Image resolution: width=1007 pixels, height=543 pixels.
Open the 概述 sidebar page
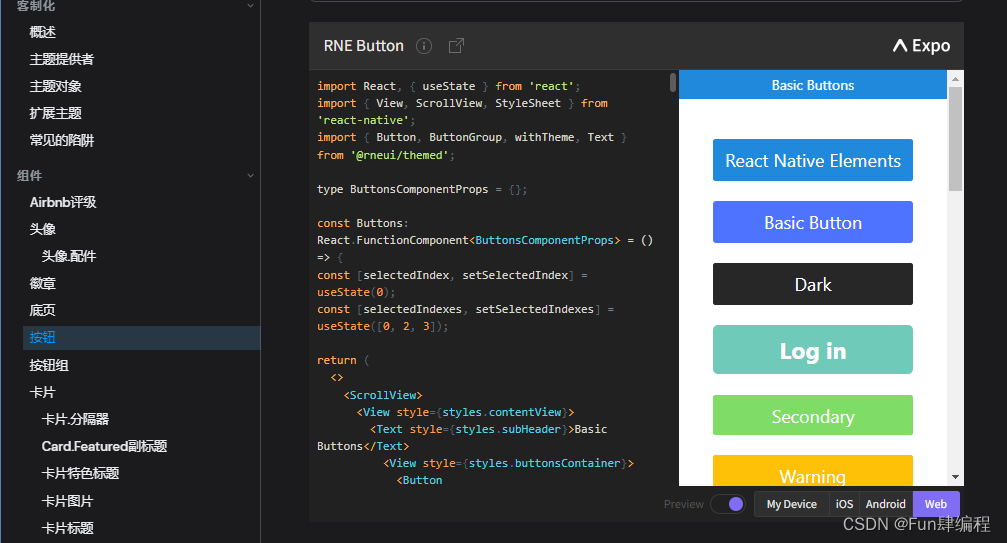42,32
